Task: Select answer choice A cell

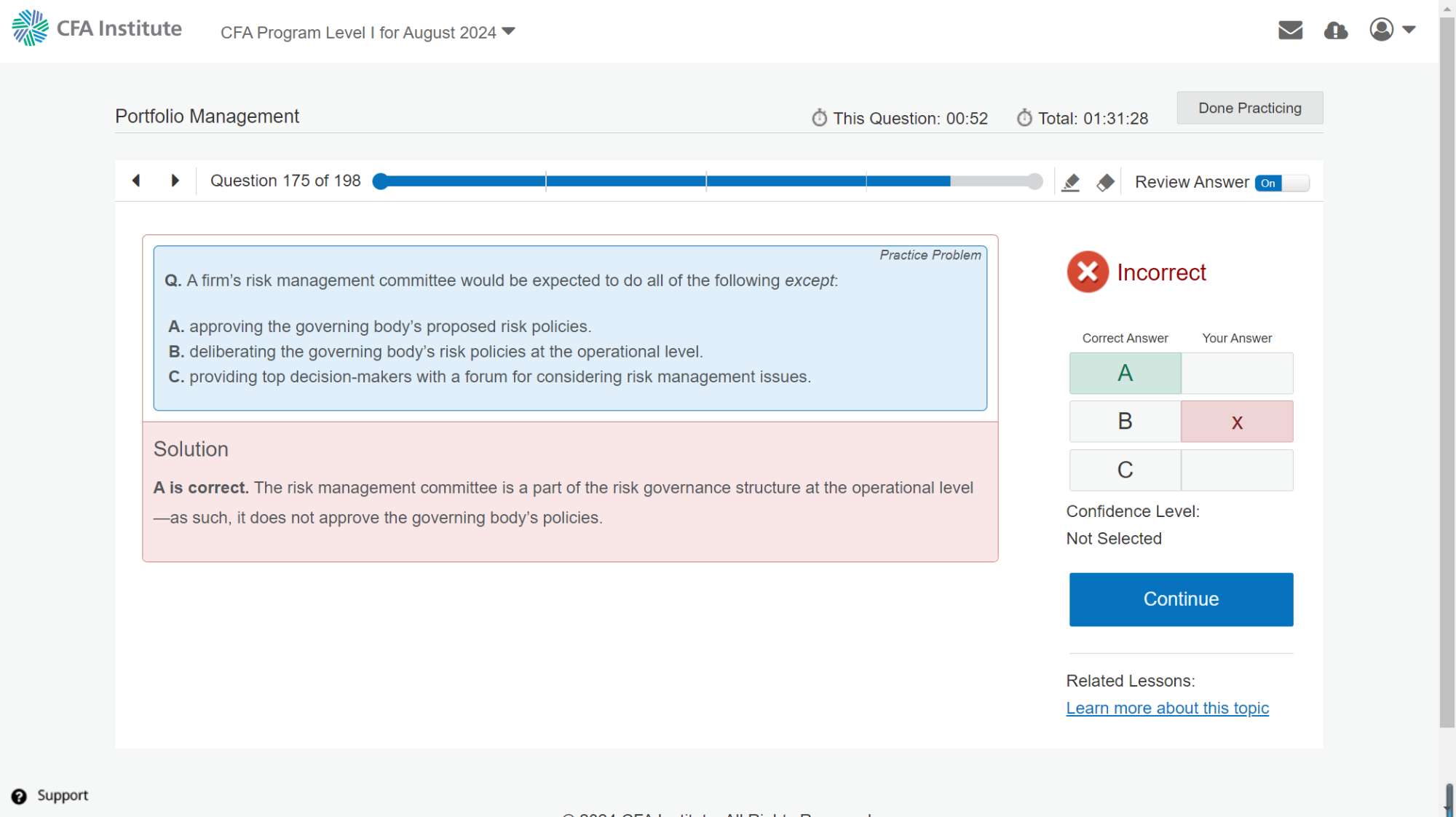Action: (x=1125, y=374)
